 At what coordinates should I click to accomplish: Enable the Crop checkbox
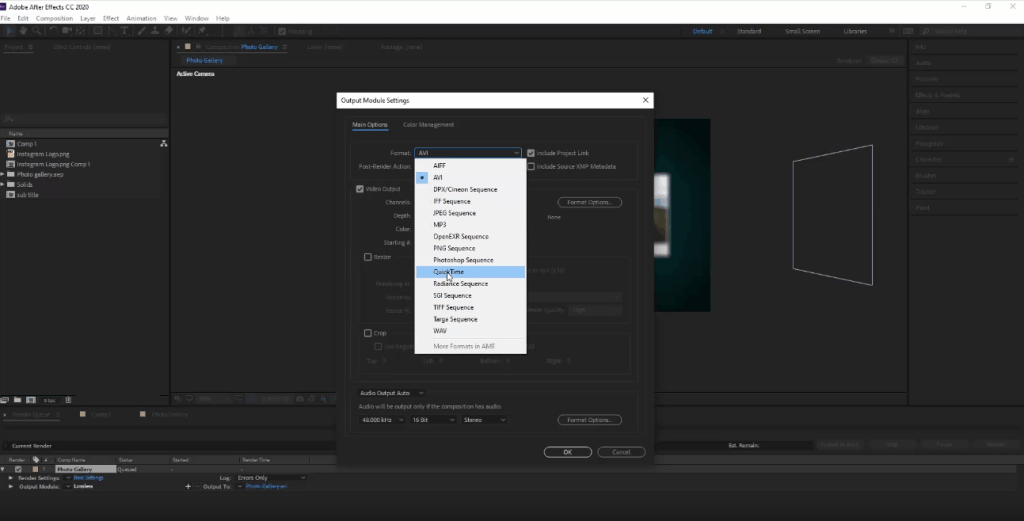(368, 333)
